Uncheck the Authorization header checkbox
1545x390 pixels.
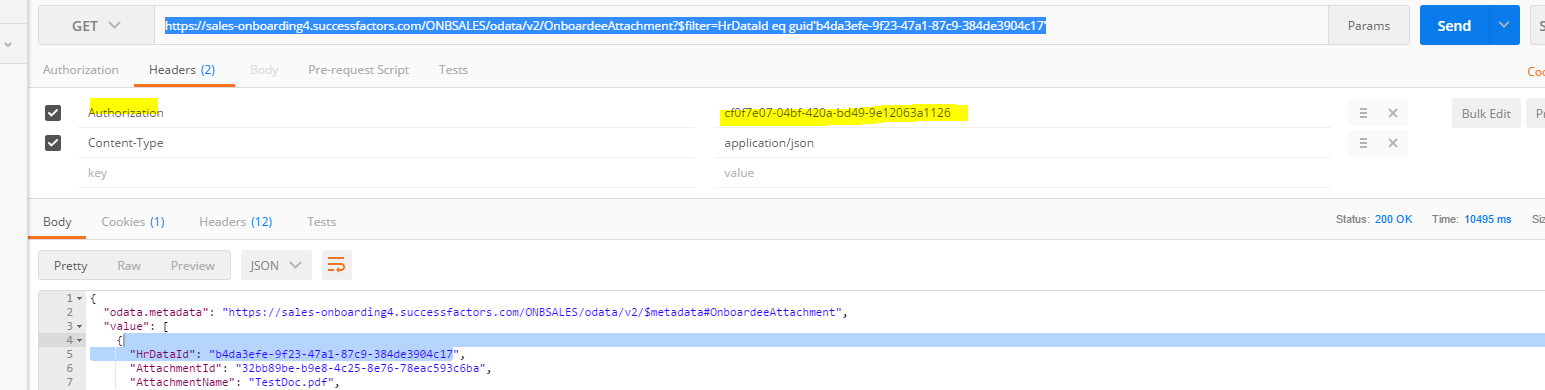coord(53,113)
